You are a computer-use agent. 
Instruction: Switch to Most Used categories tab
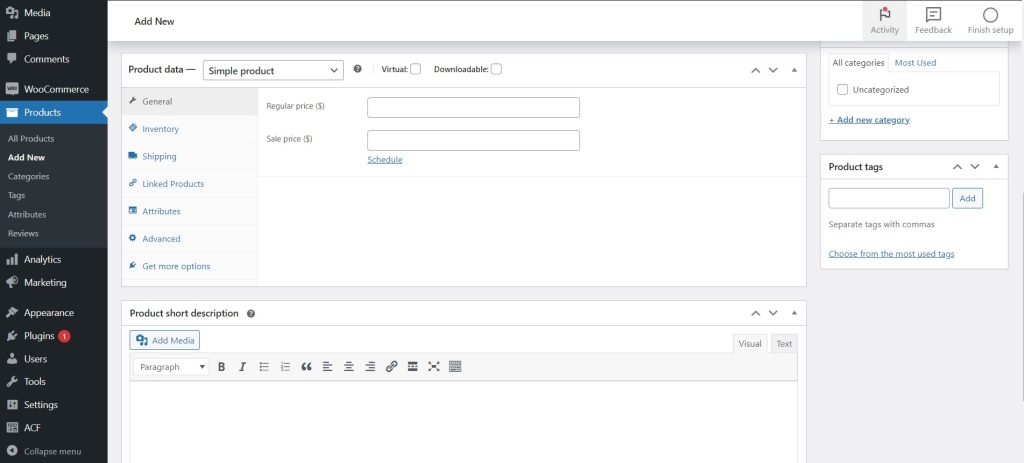[x=915, y=63]
